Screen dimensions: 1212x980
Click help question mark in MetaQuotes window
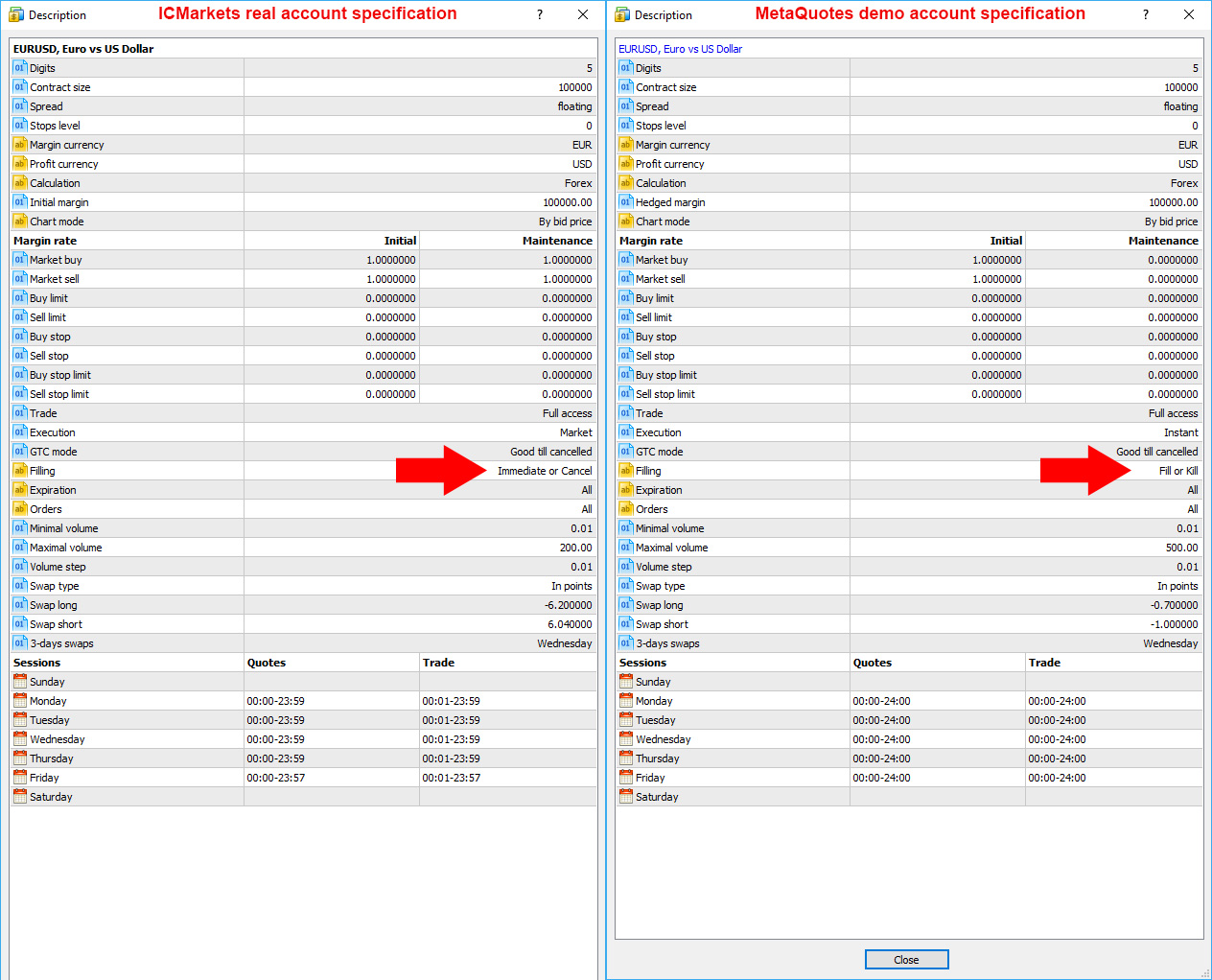tap(1146, 14)
